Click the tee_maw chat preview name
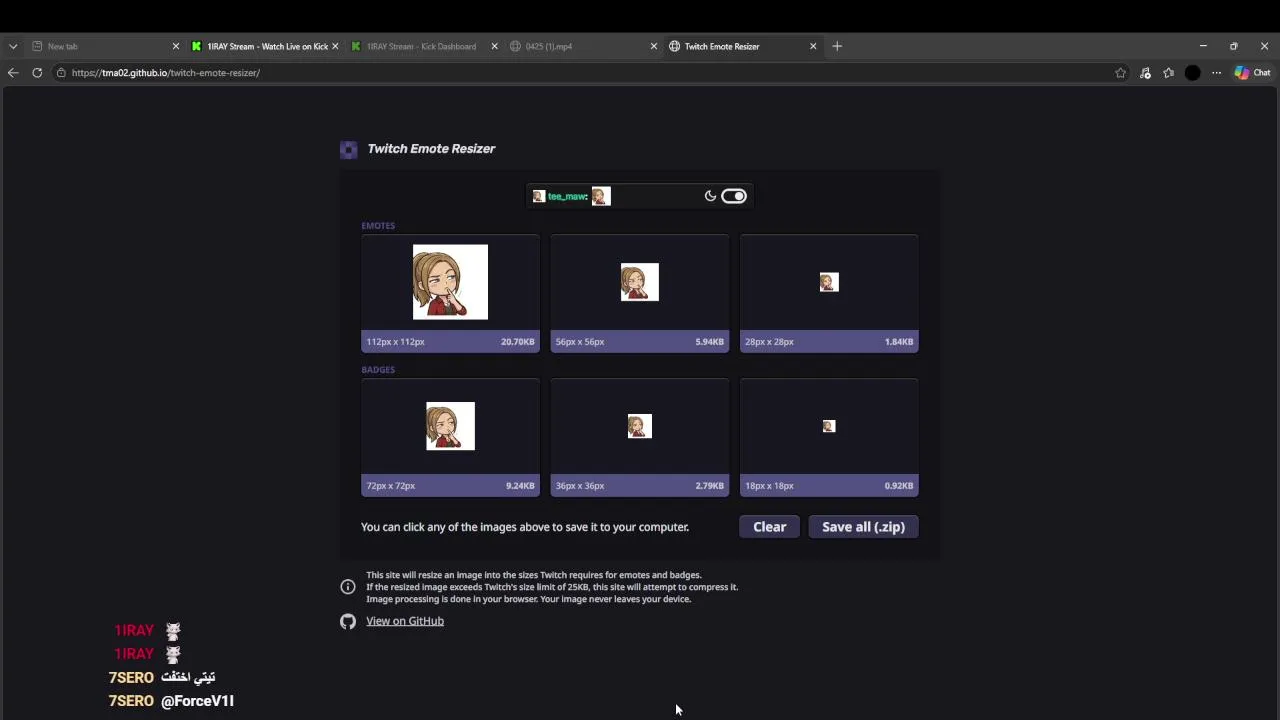The height and width of the screenshot is (720, 1280). tap(567, 196)
